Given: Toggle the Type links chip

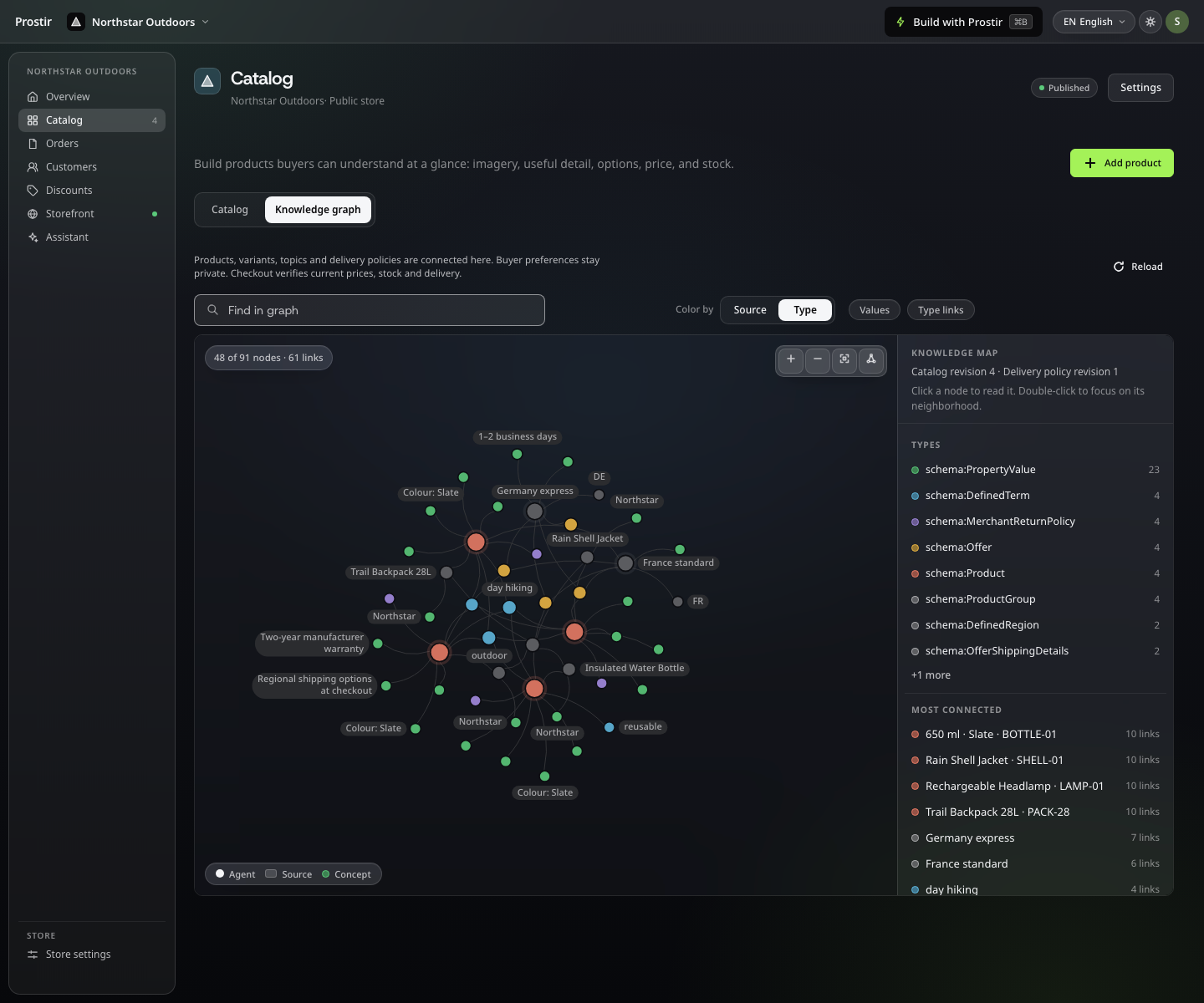Looking at the screenshot, I should click(941, 310).
